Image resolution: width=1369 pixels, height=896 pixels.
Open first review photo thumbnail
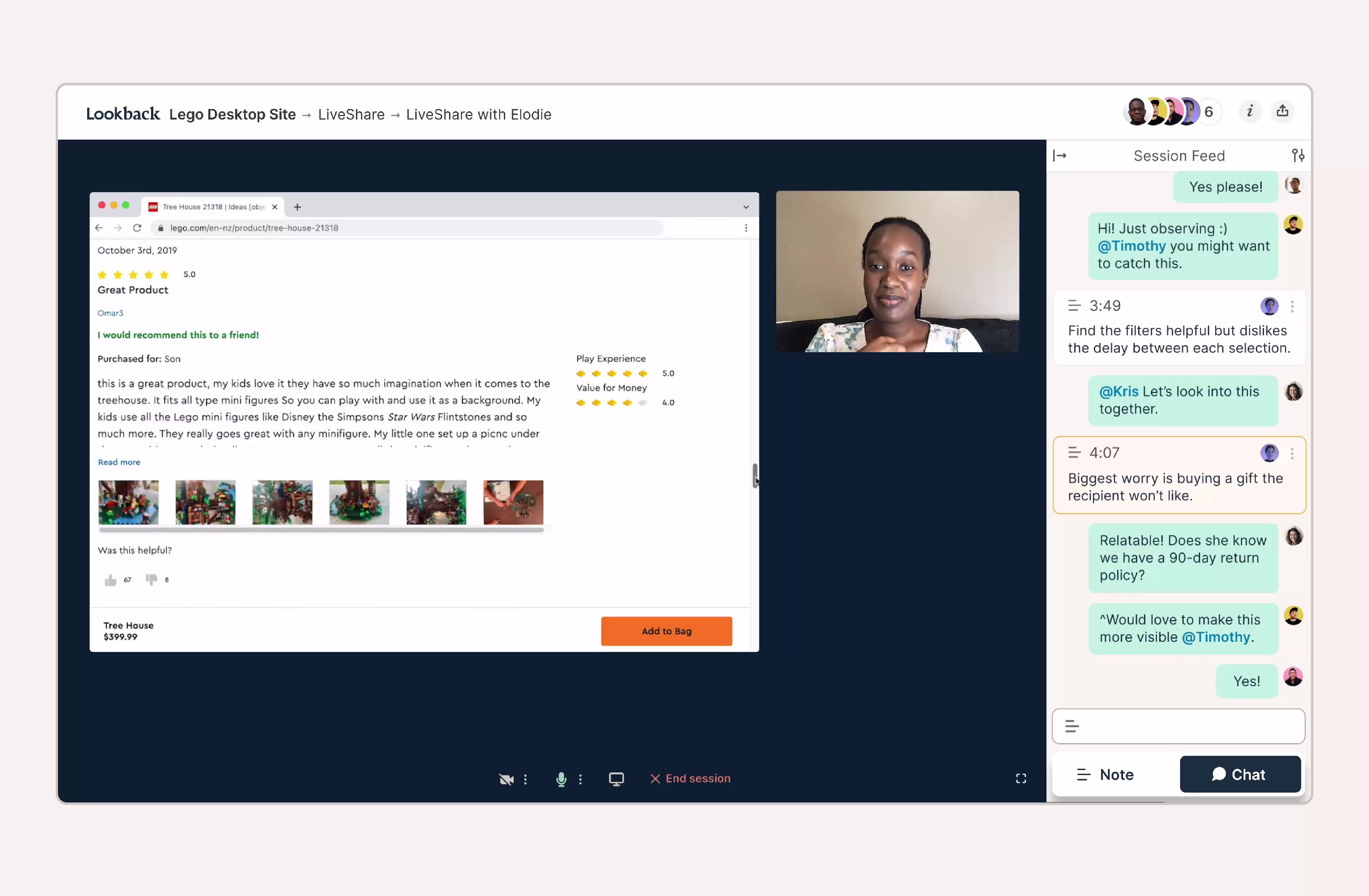tap(128, 502)
